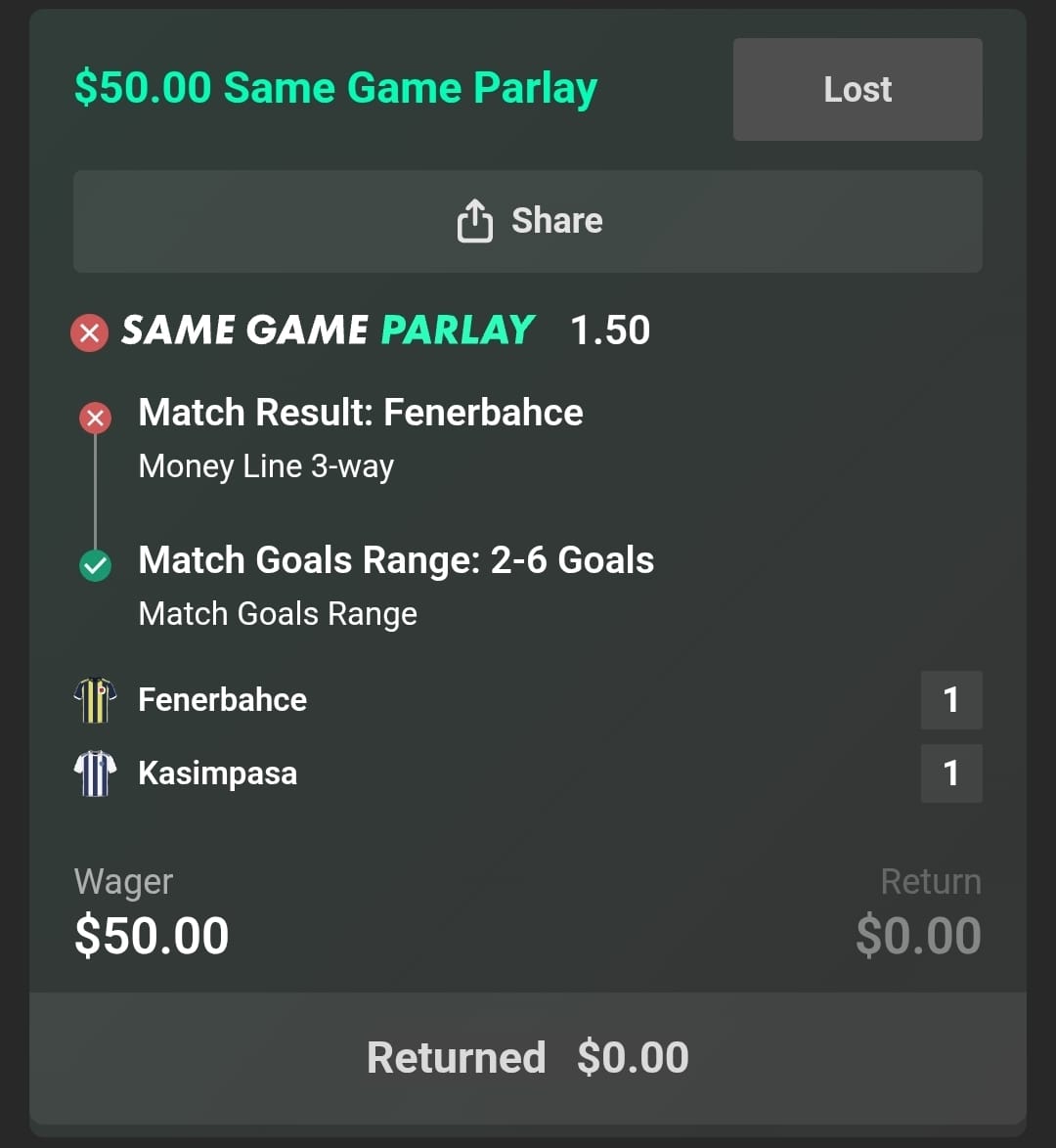Tap the Kasimpasa blue striped jersey icon
This screenshot has height=1148, width=1056.
click(95, 773)
